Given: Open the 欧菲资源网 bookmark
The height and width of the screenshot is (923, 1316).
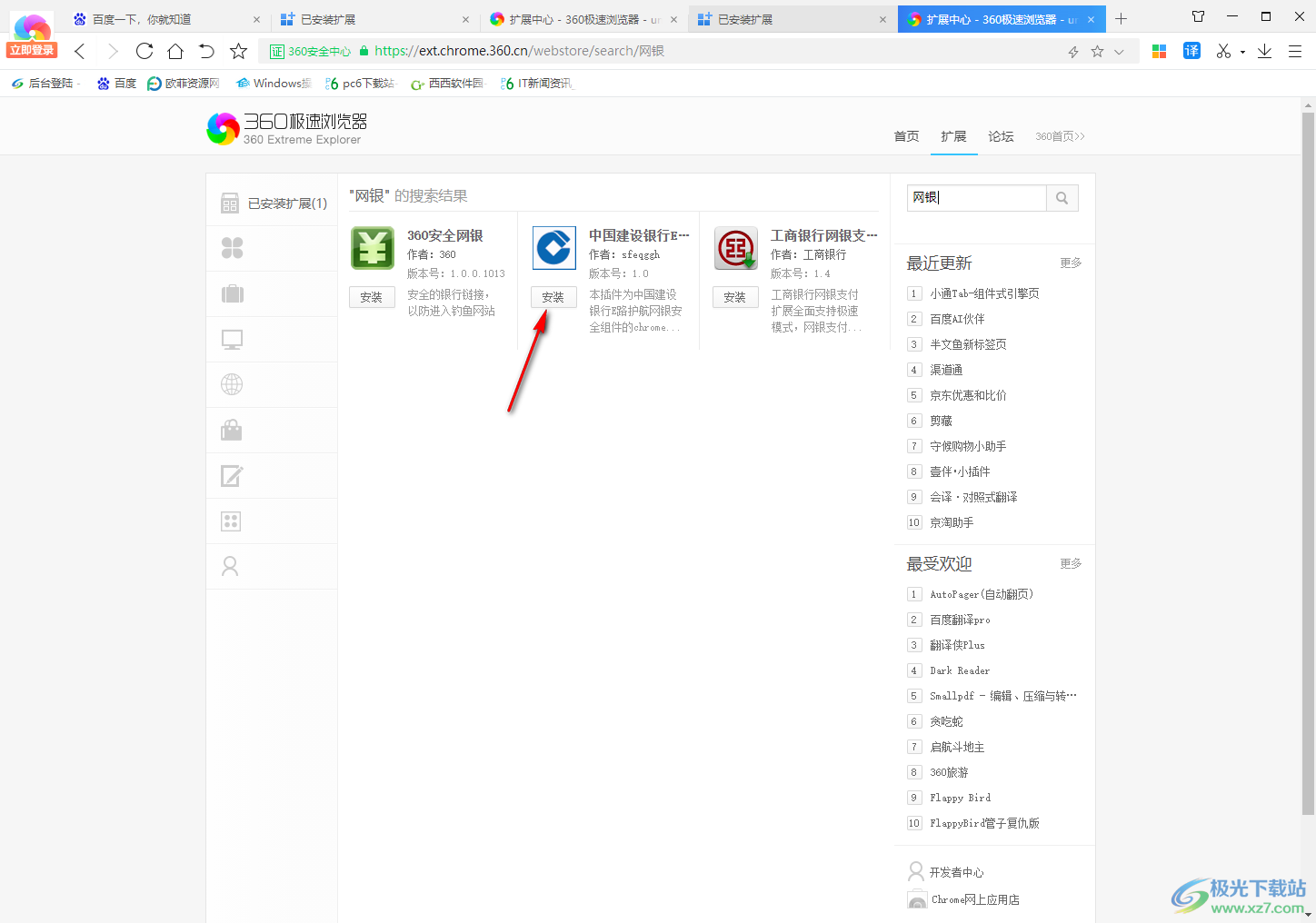Looking at the screenshot, I should click(x=184, y=84).
